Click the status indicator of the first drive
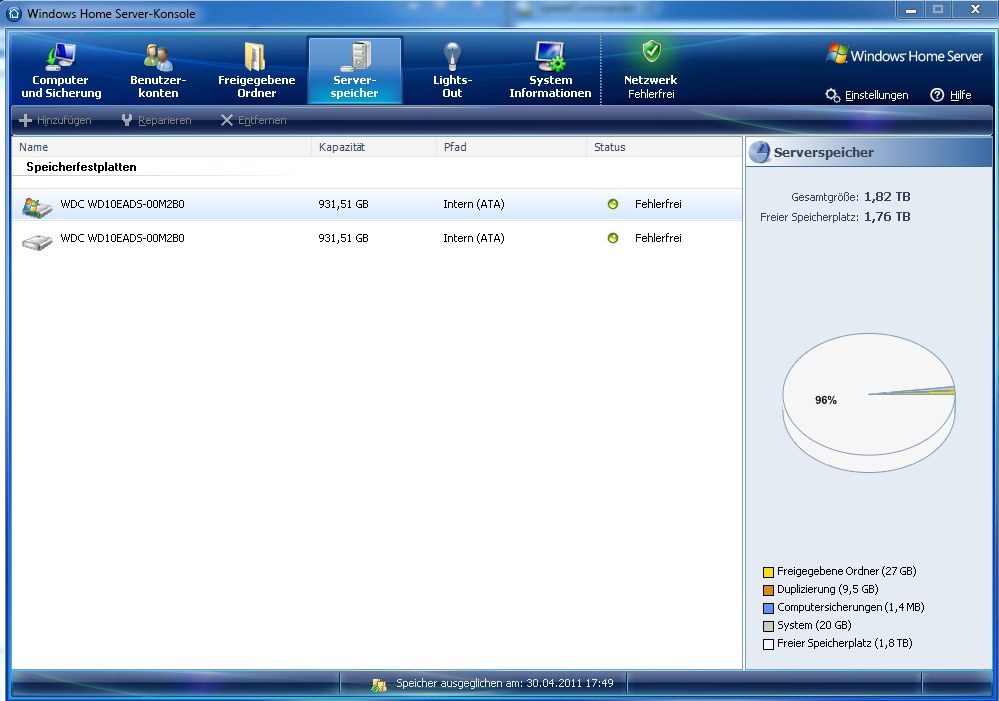The image size is (999, 701). click(x=613, y=204)
